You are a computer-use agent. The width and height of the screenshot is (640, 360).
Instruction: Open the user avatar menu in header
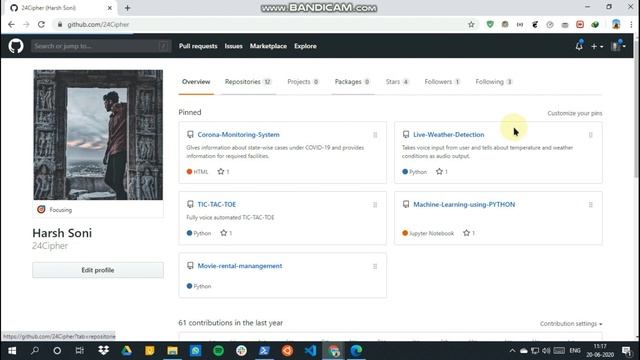(x=618, y=46)
